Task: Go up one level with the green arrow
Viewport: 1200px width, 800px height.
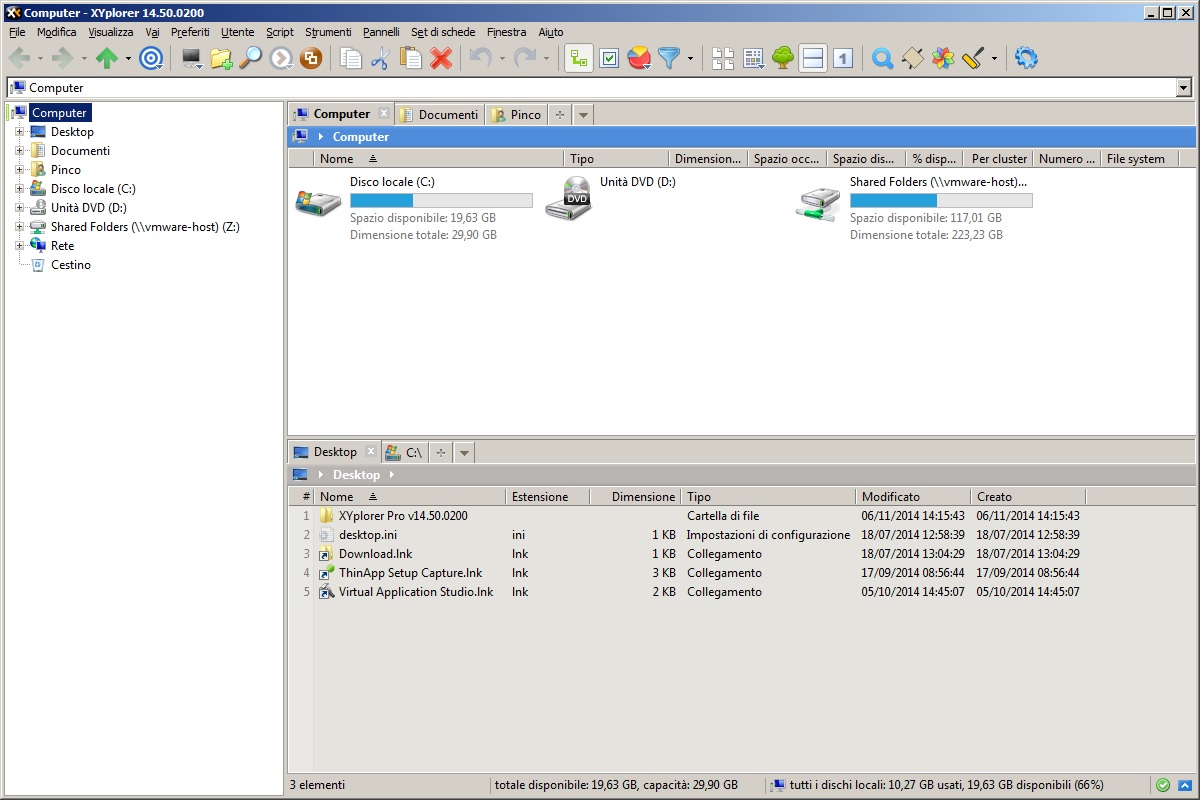Action: click(107, 58)
